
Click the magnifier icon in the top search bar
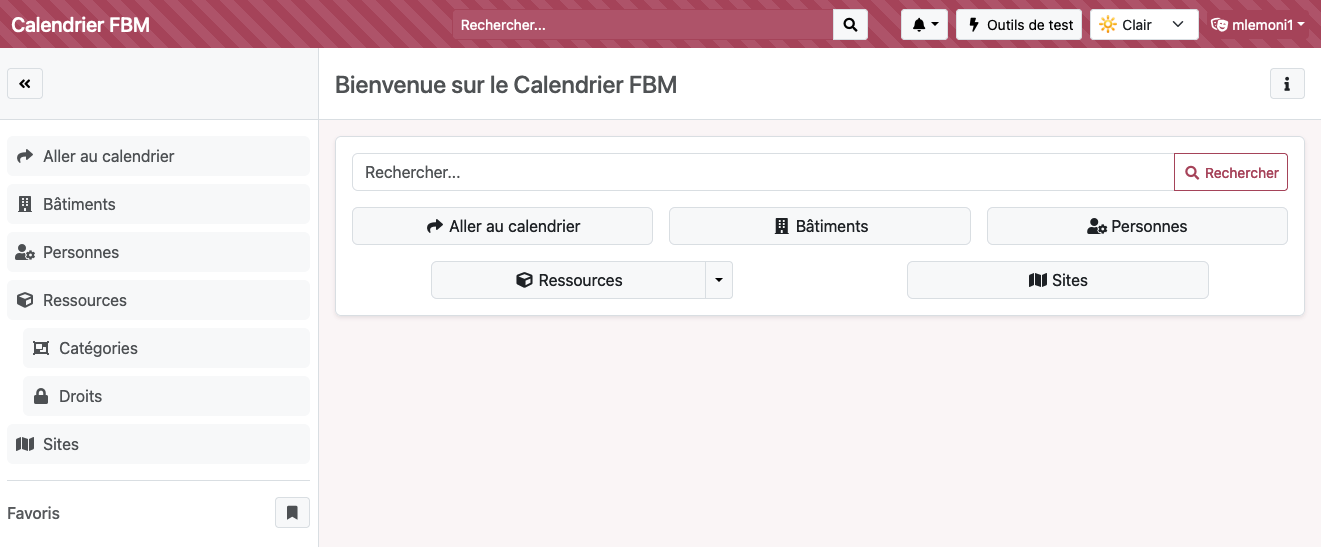tap(850, 25)
